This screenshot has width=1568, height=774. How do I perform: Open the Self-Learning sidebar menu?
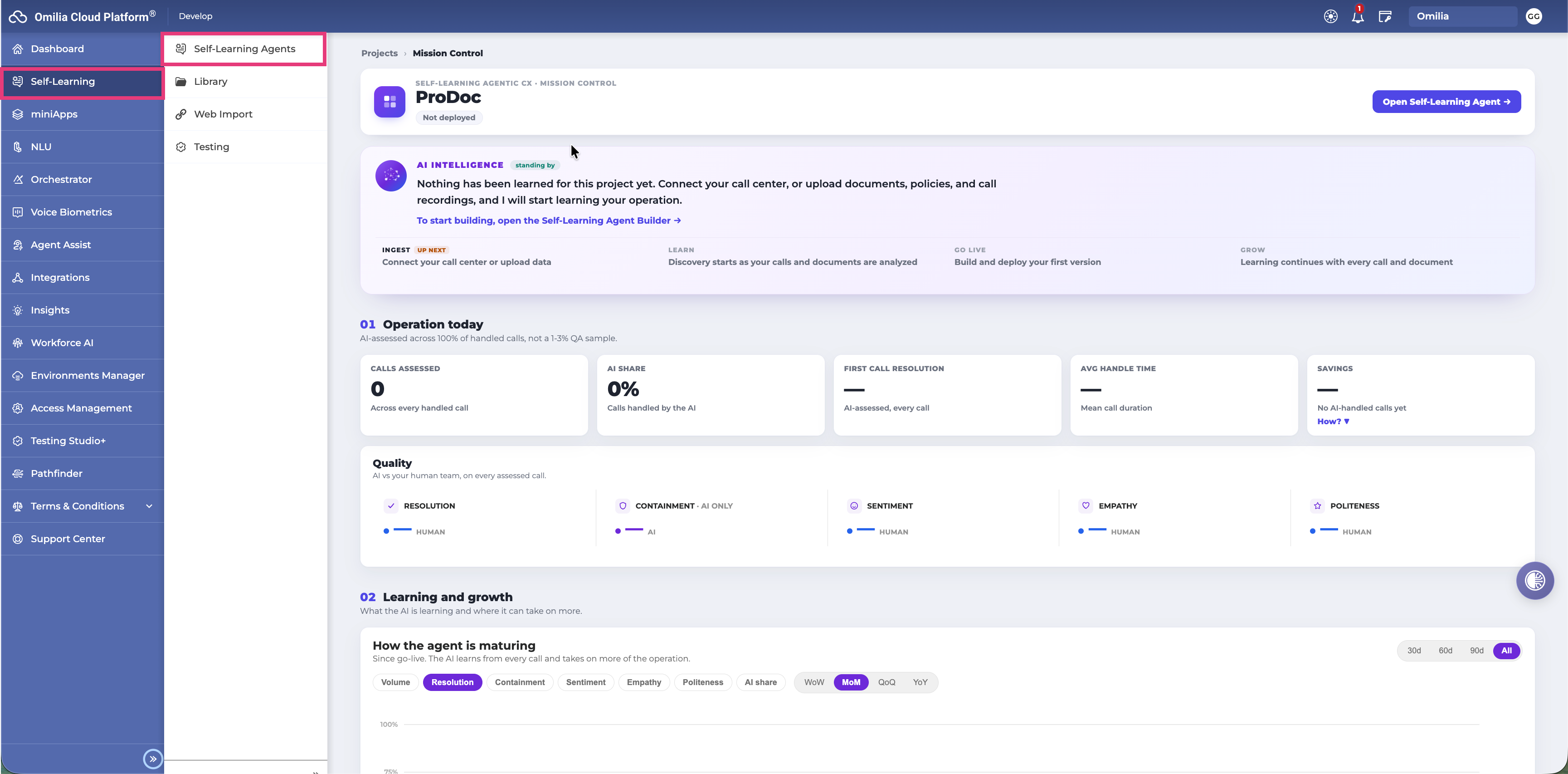(x=83, y=82)
